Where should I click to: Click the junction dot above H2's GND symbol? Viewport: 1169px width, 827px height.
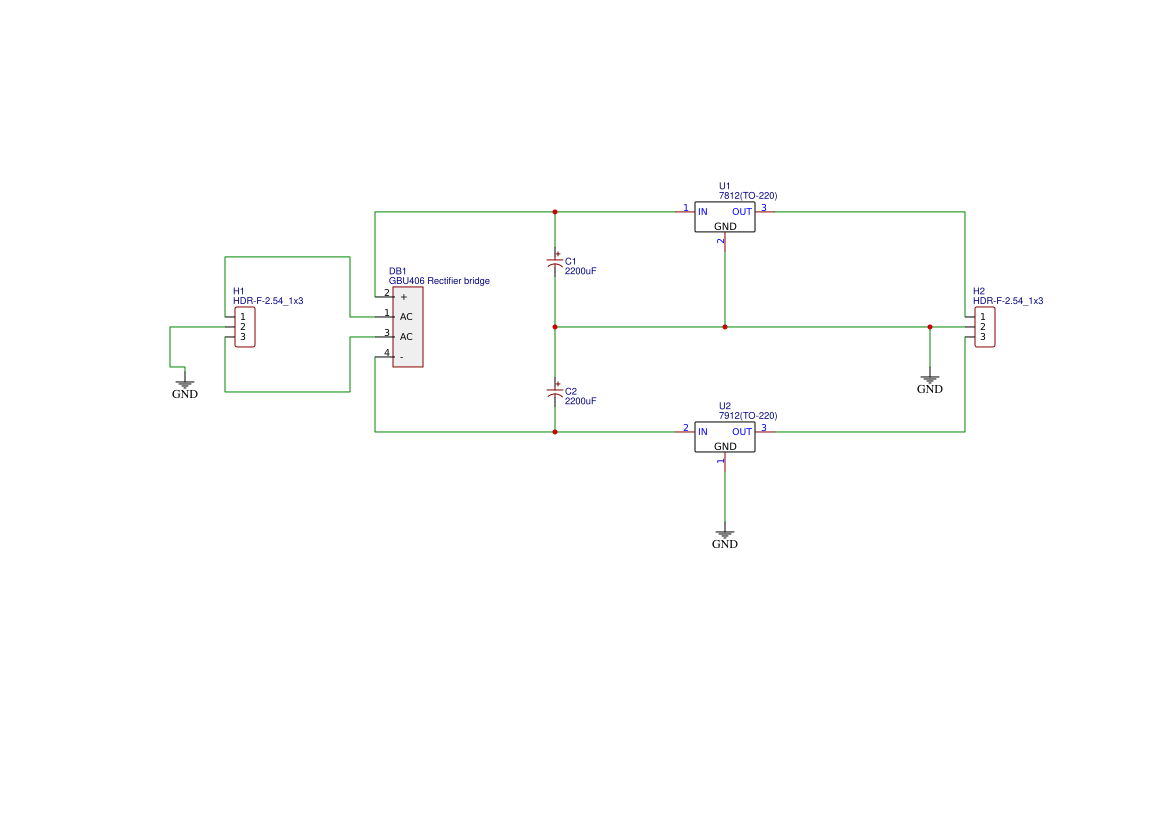930,327
